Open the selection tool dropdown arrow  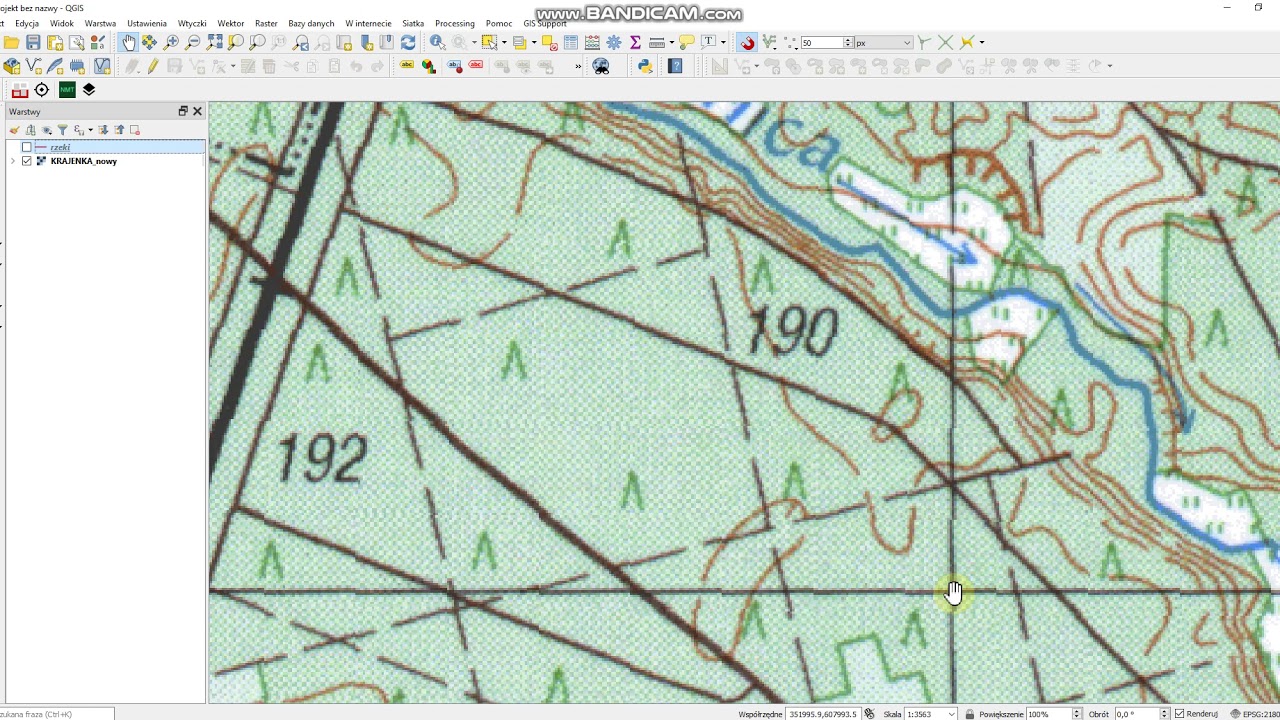[x=504, y=42]
